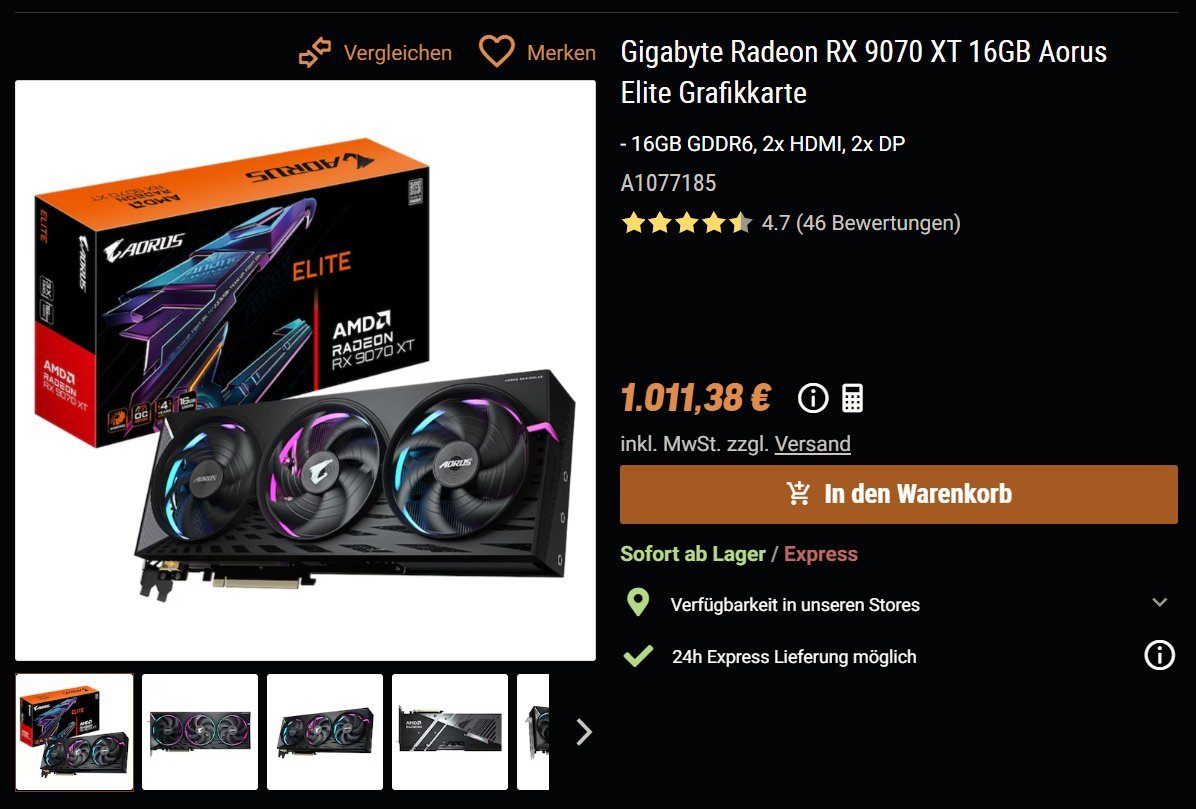Select the fourth thumbnail showing the backplate
The width and height of the screenshot is (1196, 809).
pyautogui.click(x=450, y=732)
